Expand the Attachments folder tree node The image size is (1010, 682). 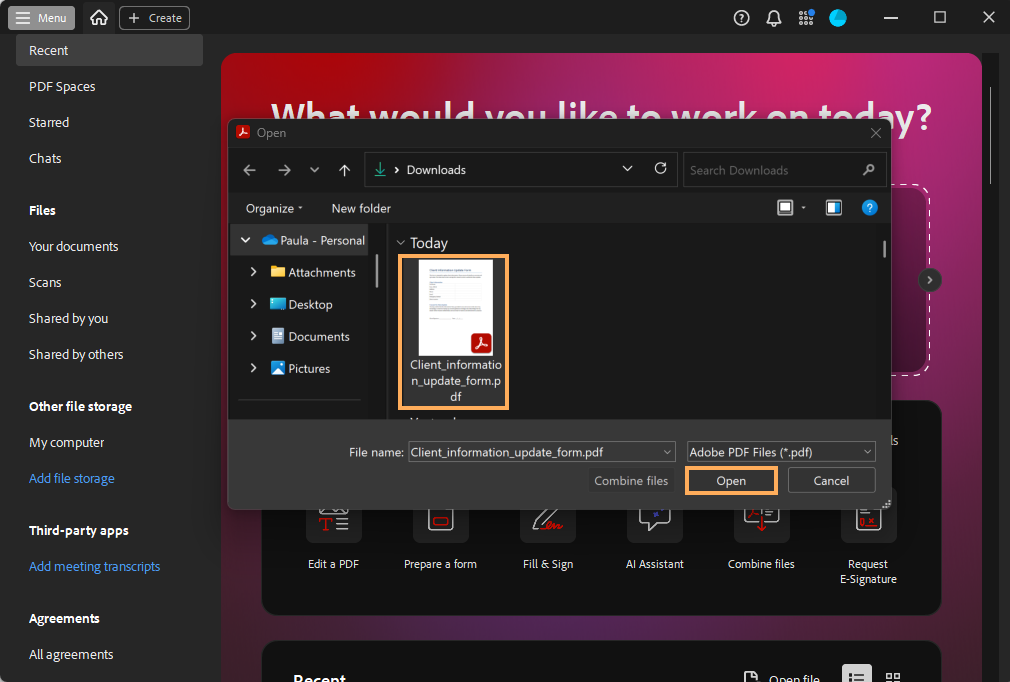click(253, 272)
